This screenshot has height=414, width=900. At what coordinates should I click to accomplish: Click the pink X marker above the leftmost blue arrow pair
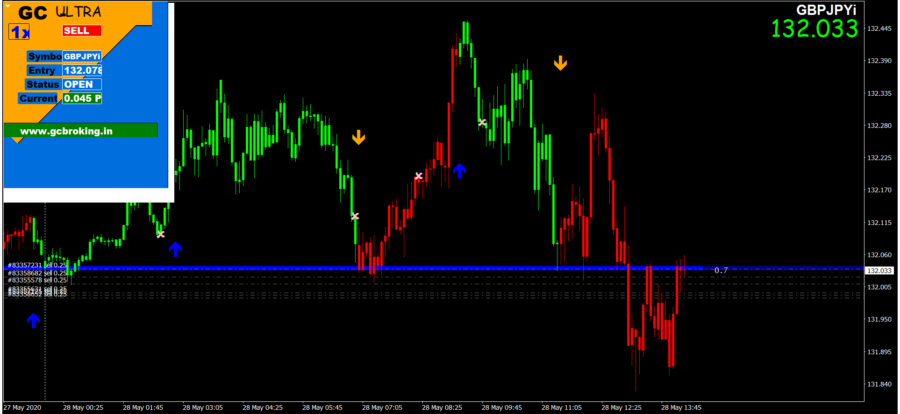click(160, 234)
